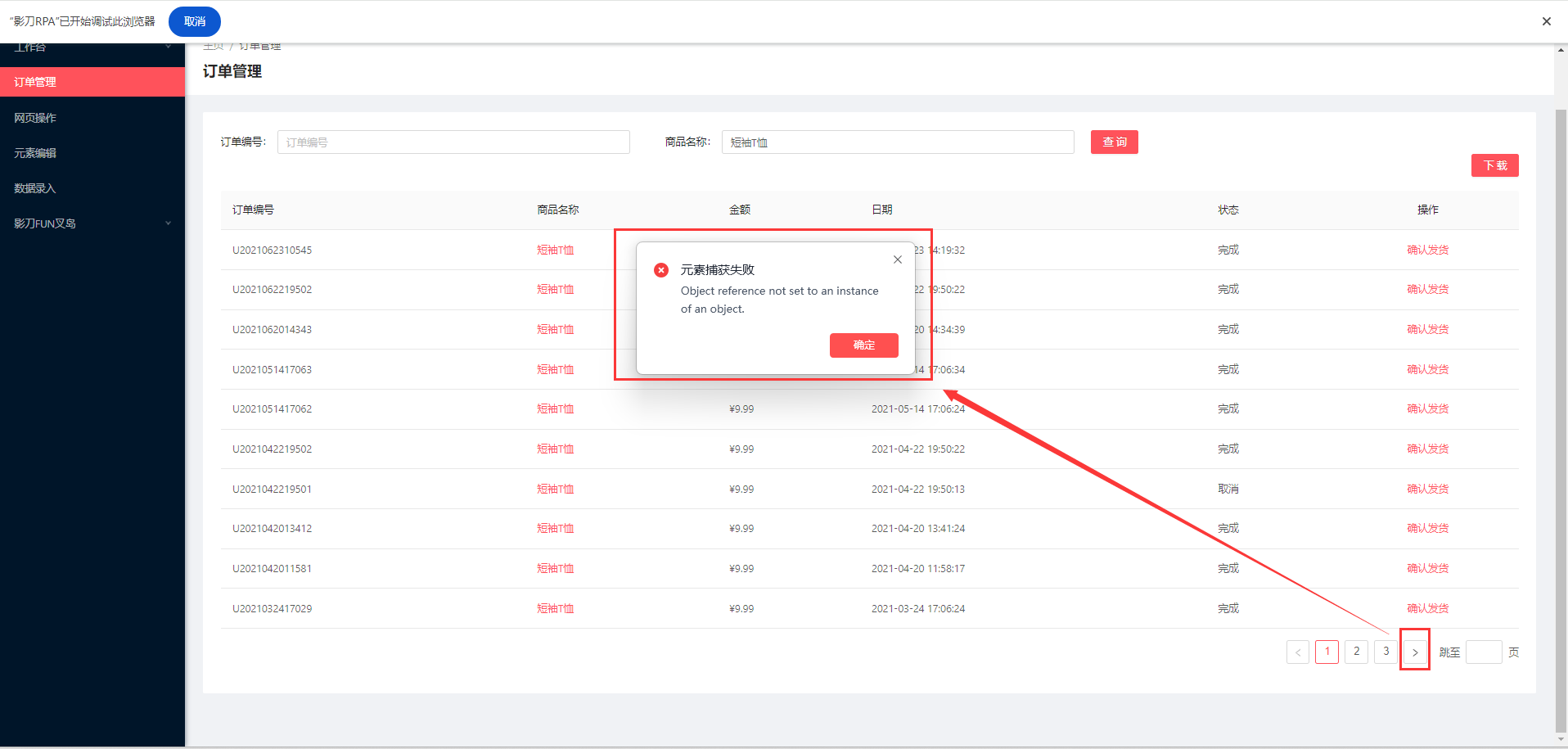Click the red error icon in dialog
The image size is (1568, 749).
pos(661,270)
